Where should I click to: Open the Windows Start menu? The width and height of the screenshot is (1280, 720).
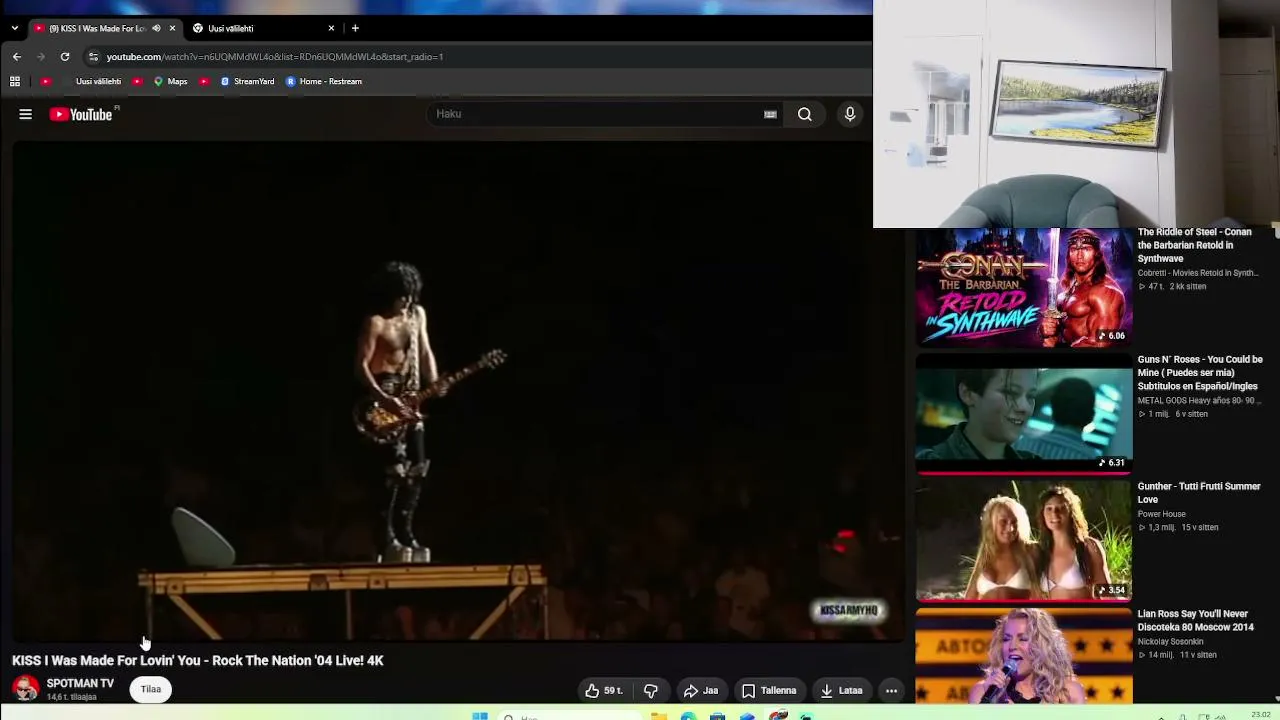click(x=480, y=716)
